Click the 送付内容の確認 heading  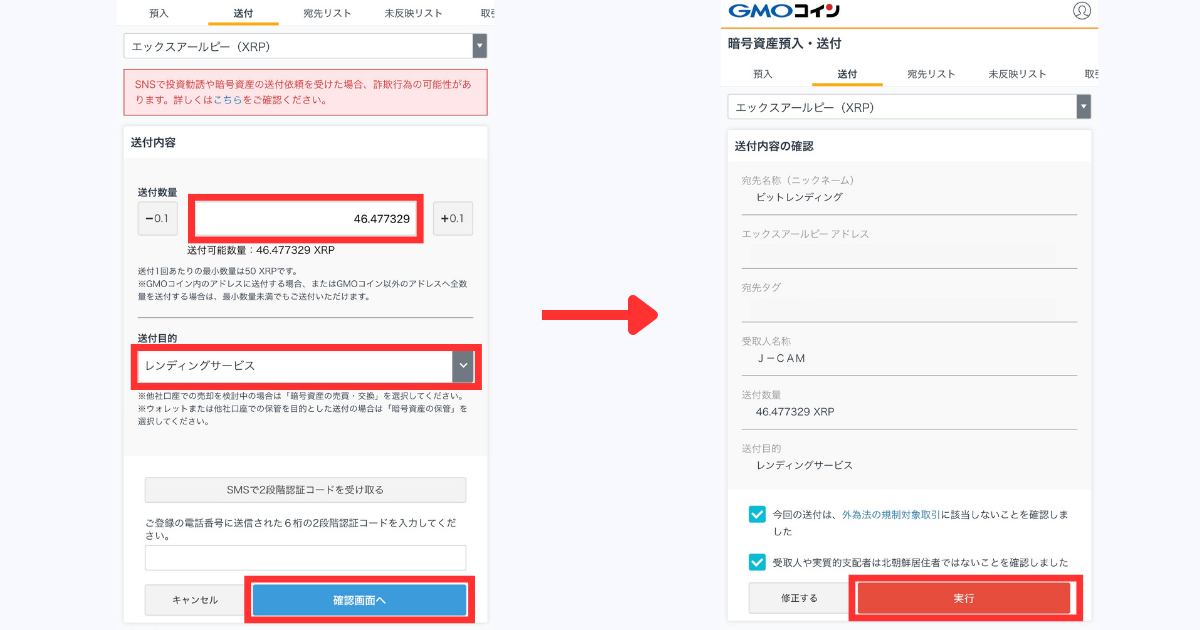click(x=774, y=146)
